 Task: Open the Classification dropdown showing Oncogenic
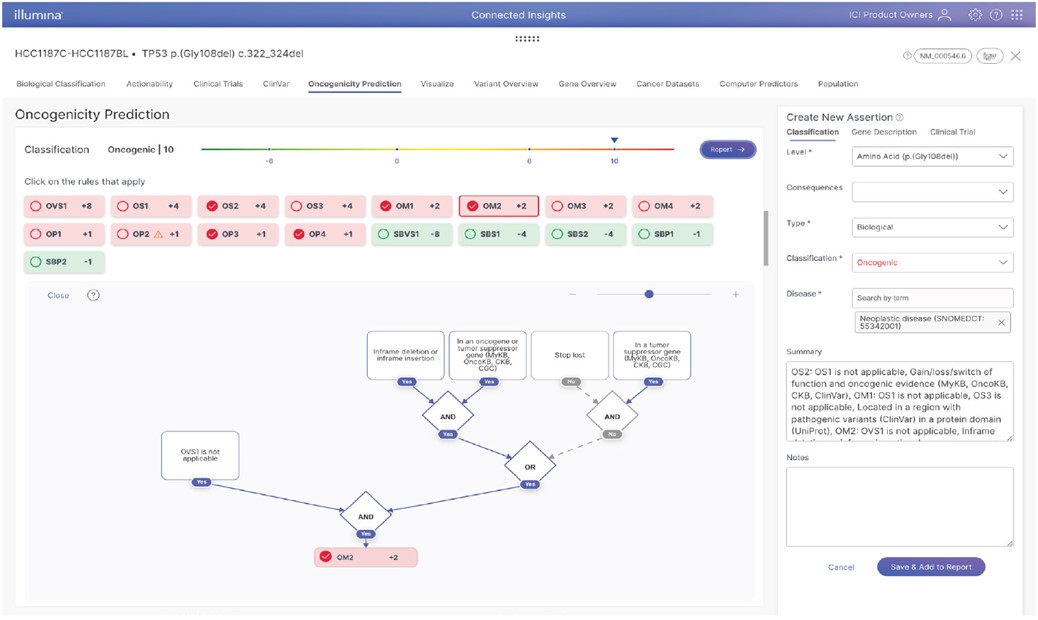tap(932, 263)
